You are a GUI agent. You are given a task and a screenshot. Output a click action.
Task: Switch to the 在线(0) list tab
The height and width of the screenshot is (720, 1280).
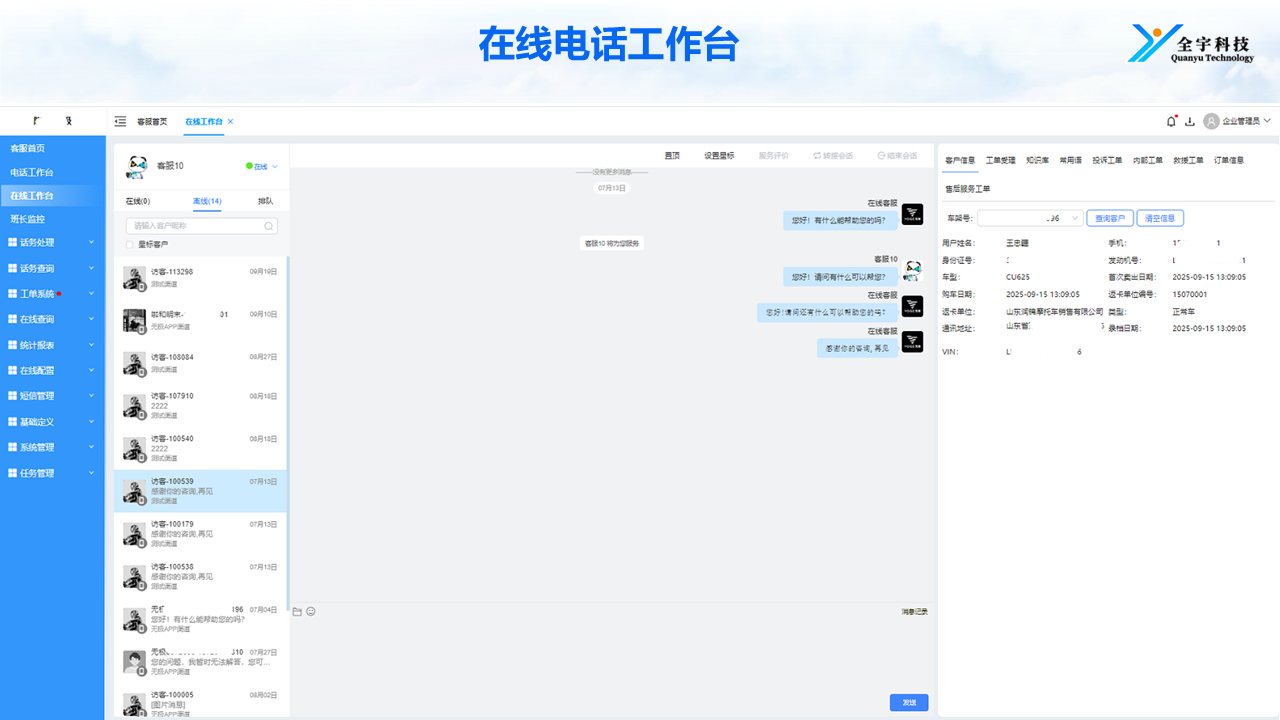pos(138,201)
